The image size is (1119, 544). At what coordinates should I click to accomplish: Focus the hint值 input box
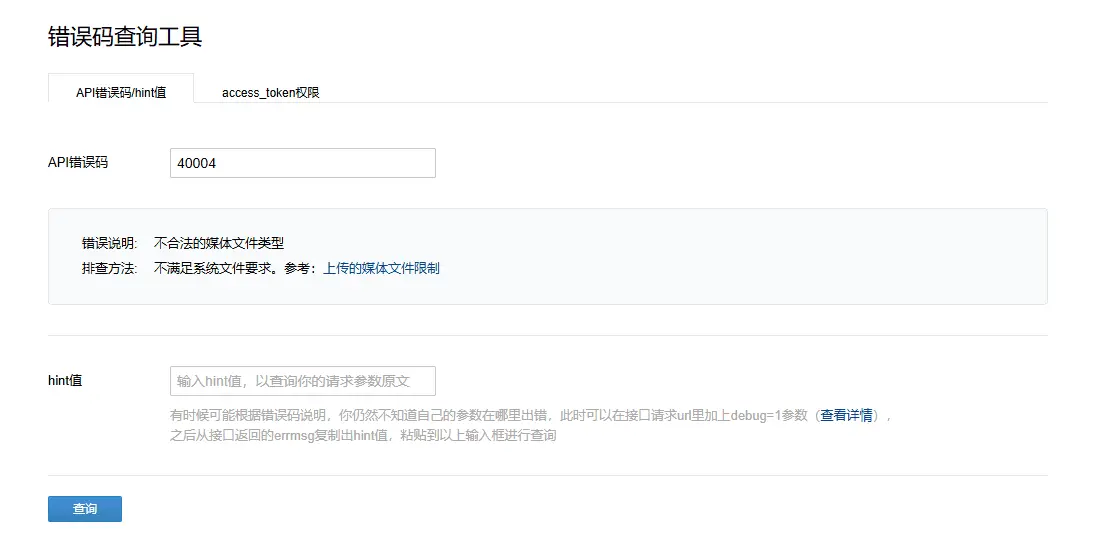[x=302, y=381]
